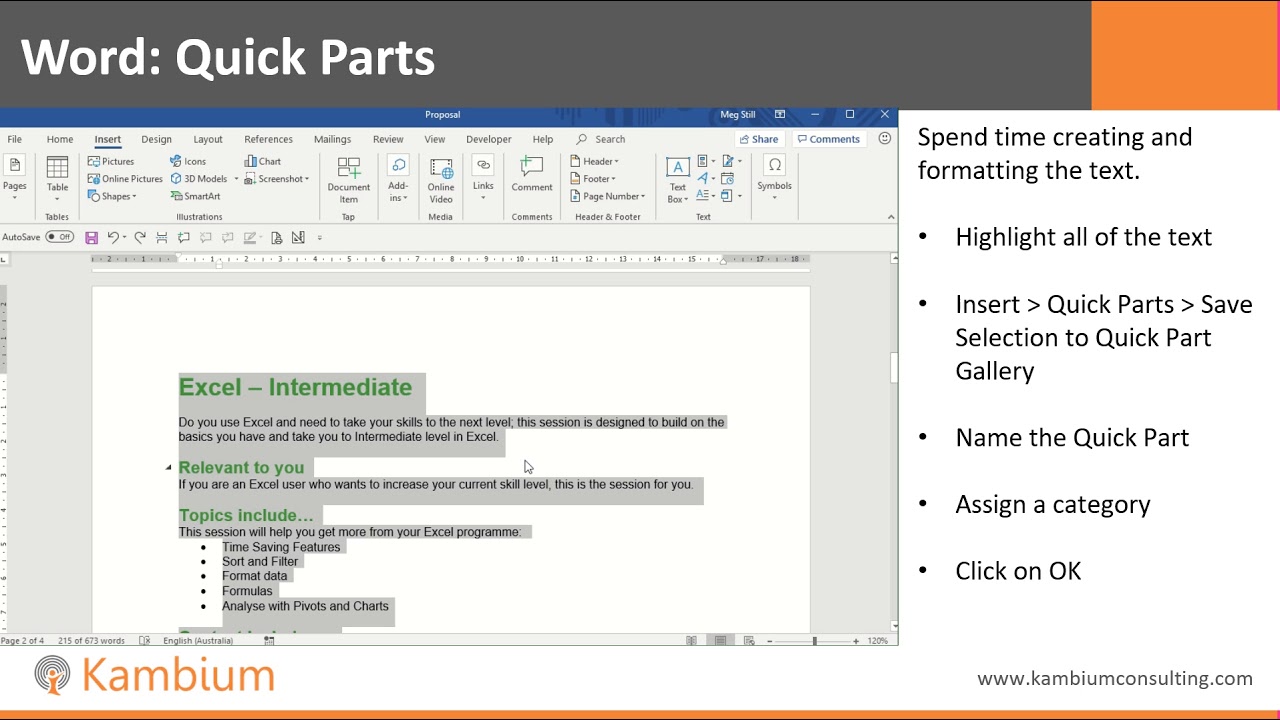The width and height of the screenshot is (1280, 720).
Task: Switch to the Layout tab
Action: click(208, 139)
